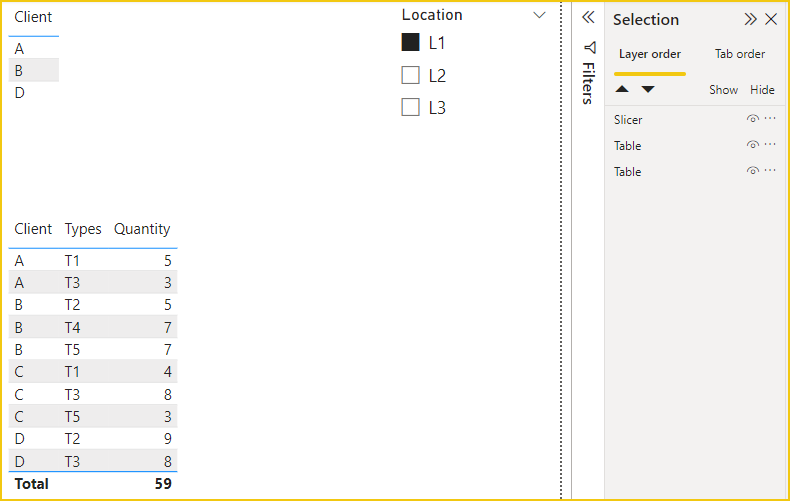Click the Filters vertical label
The width and height of the screenshot is (790, 501).
point(588,83)
